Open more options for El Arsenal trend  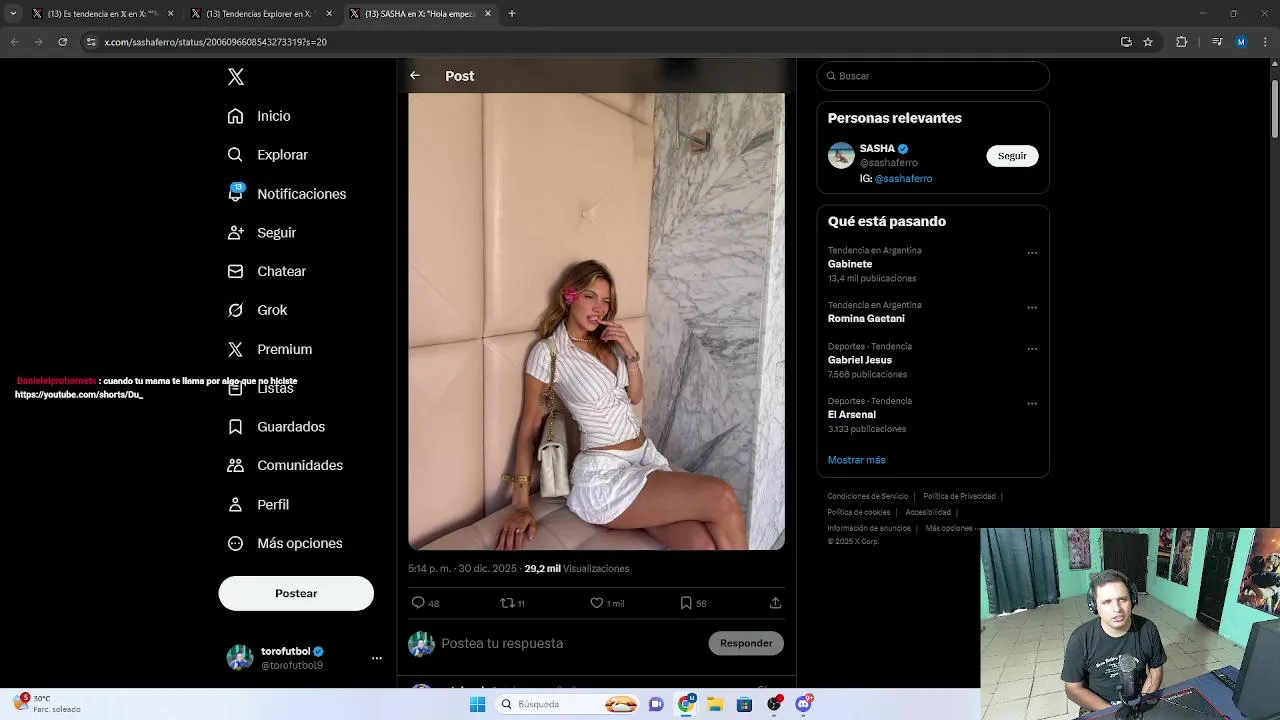[x=1032, y=404]
